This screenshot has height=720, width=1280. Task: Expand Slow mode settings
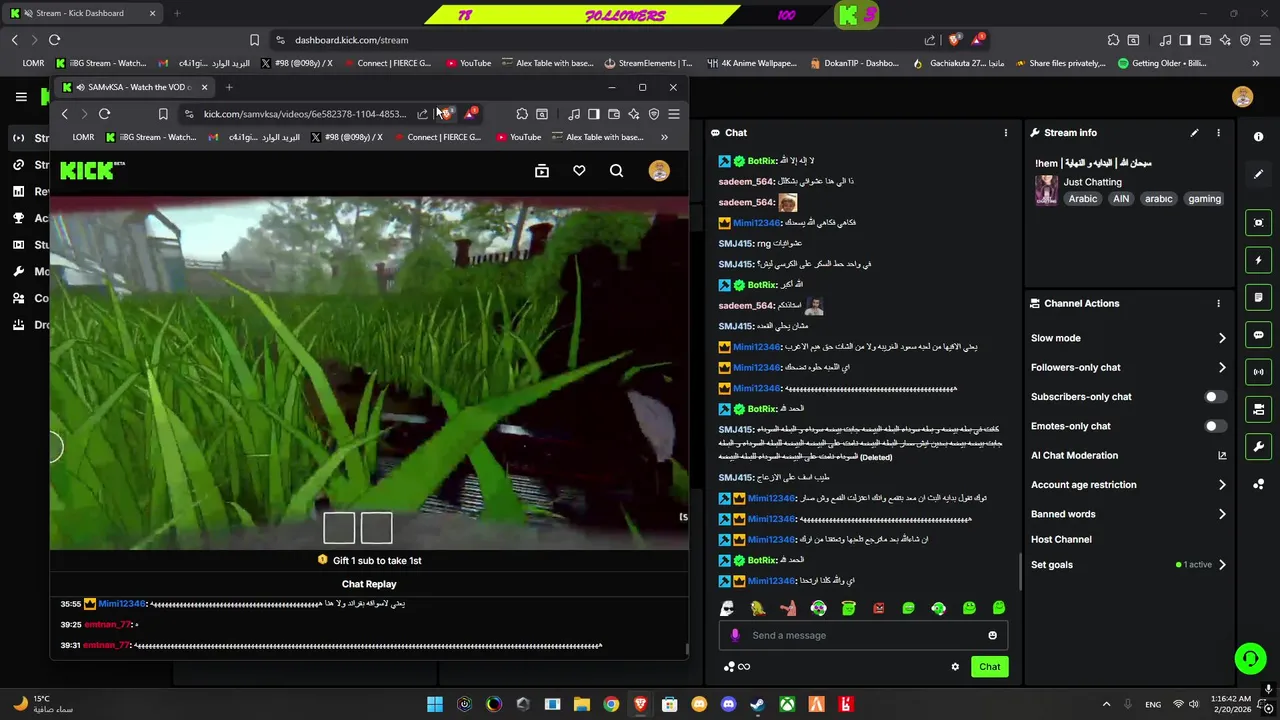coord(1128,338)
